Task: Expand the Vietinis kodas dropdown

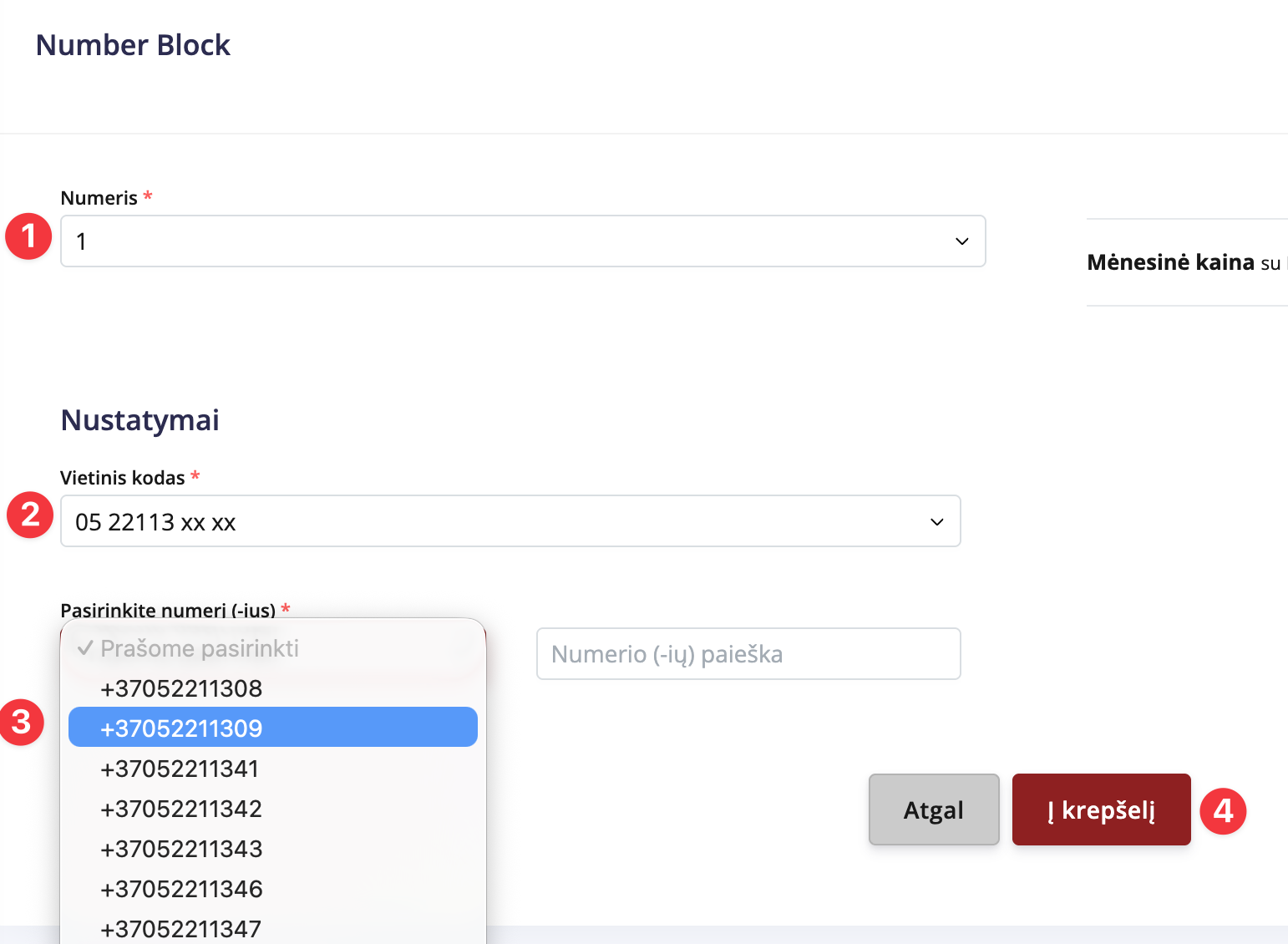Action: [510, 521]
